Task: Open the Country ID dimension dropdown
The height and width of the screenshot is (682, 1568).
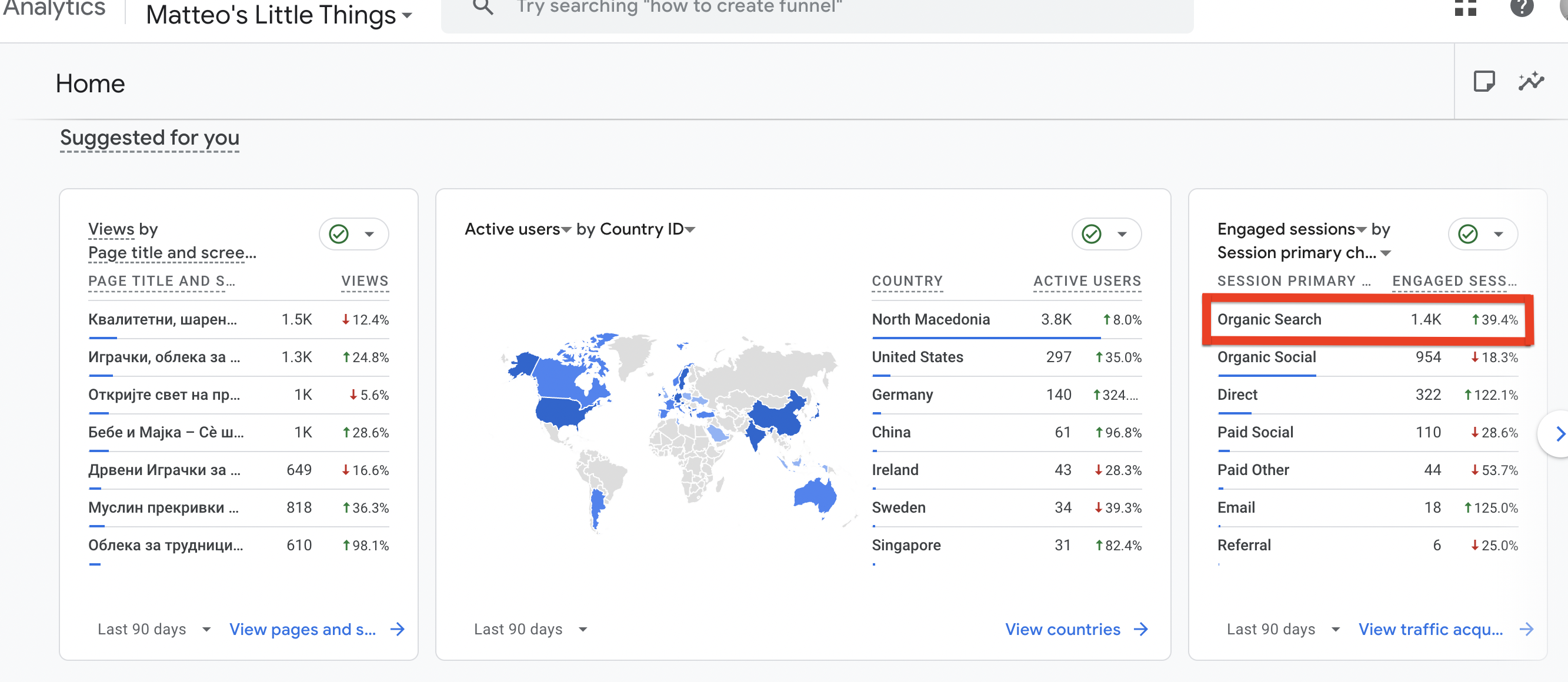Action: pos(690,230)
